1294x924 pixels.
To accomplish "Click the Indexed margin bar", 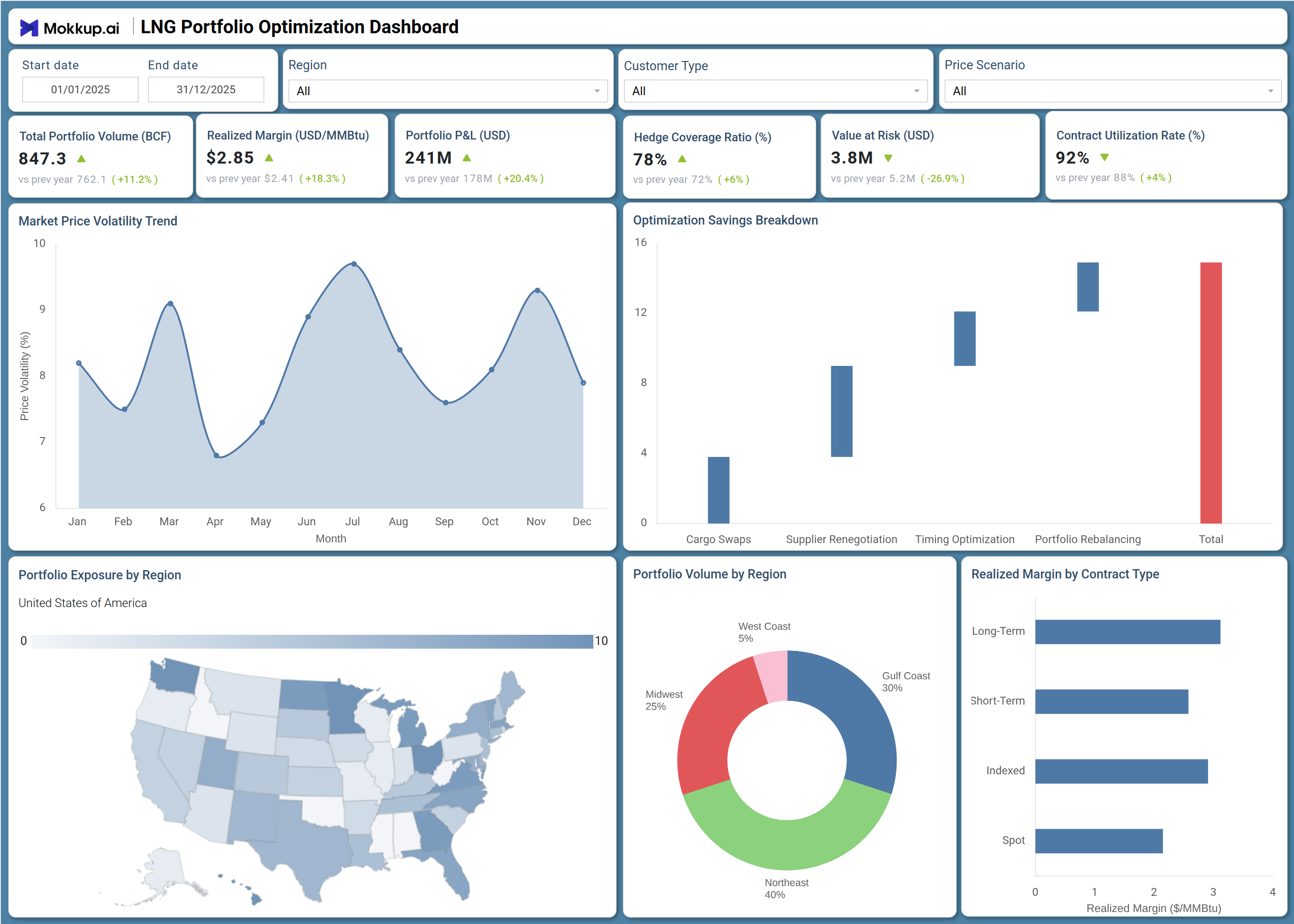I will pos(1121,772).
